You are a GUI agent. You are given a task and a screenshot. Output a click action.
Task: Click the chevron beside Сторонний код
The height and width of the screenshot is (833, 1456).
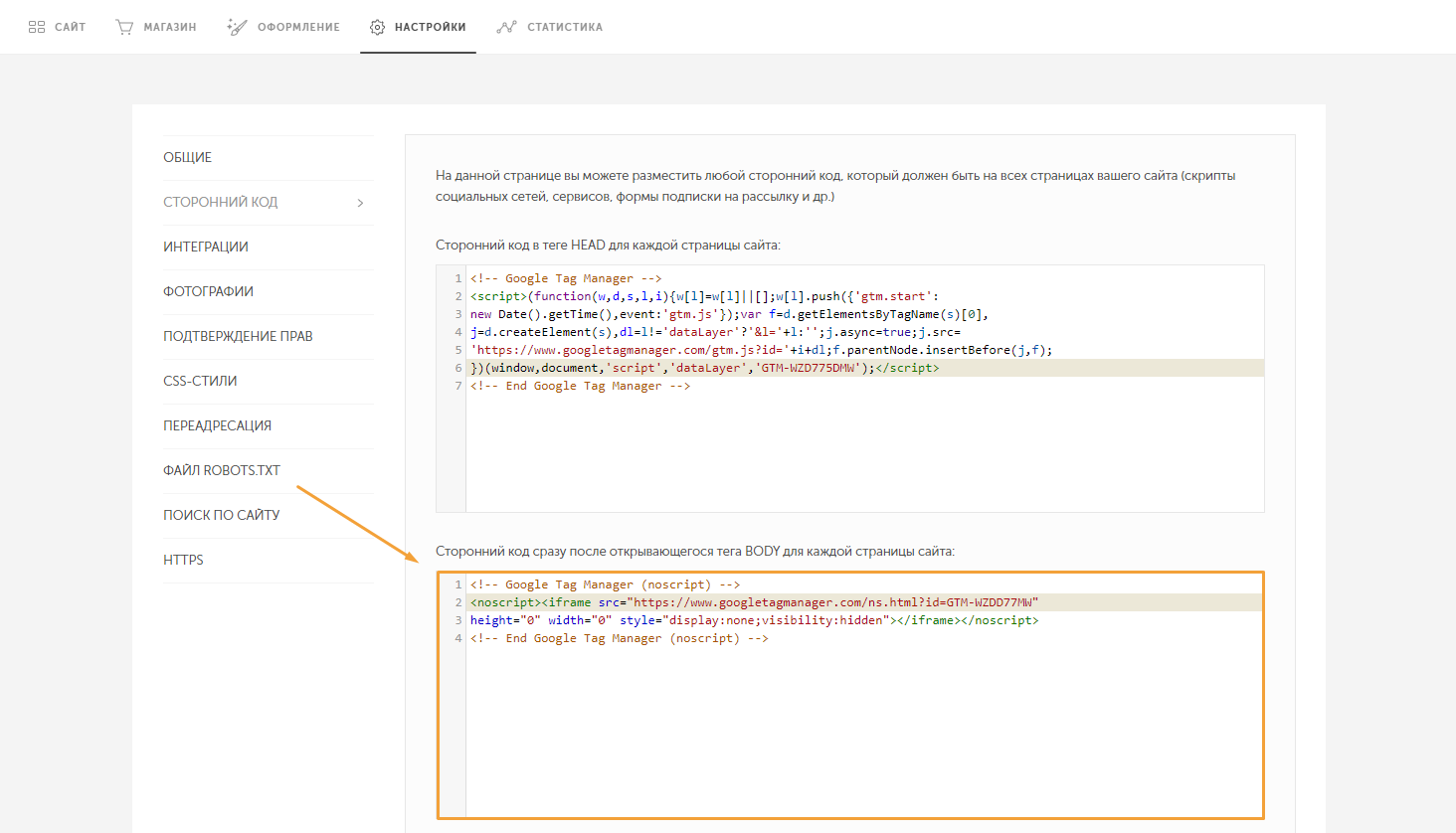click(x=360, y=203)
